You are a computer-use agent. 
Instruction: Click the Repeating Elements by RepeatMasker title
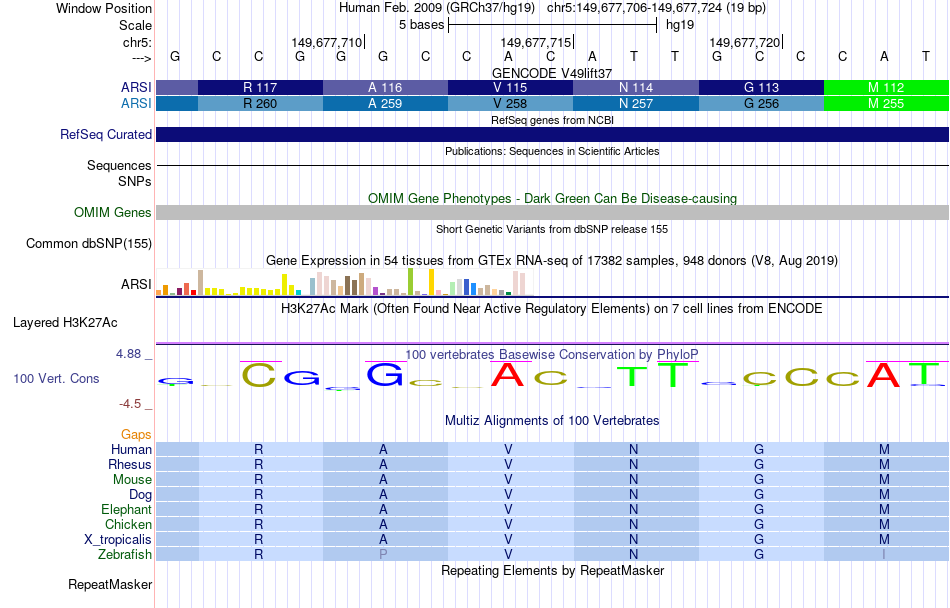coord(552,570)
